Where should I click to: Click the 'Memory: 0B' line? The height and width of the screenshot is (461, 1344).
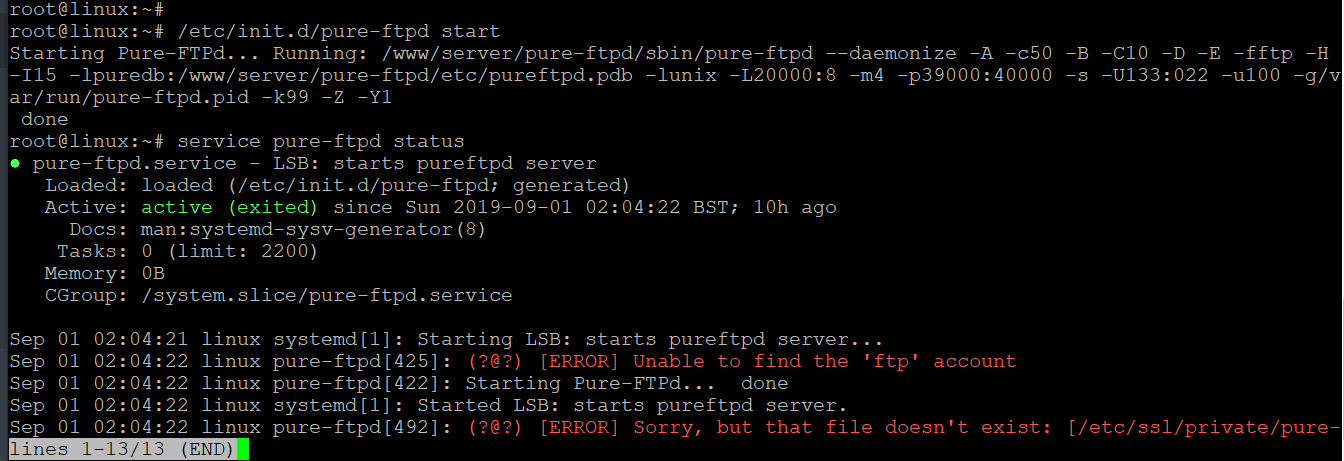[104, 274]
